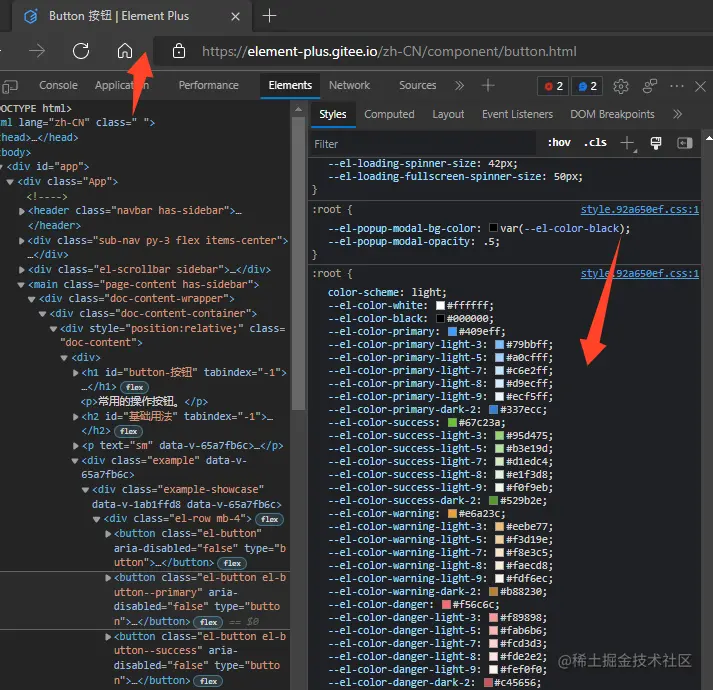Screen dimensions: 713x690
Task: Click the styles Filter input field
Action: [x=423, y=144]
